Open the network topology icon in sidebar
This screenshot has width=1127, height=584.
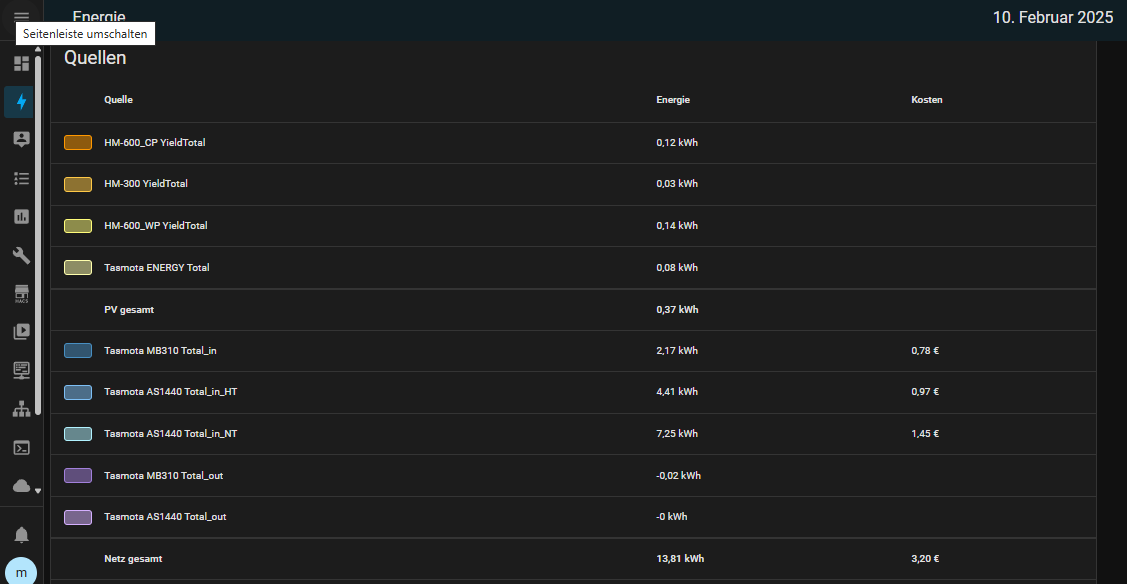[21, 409]
